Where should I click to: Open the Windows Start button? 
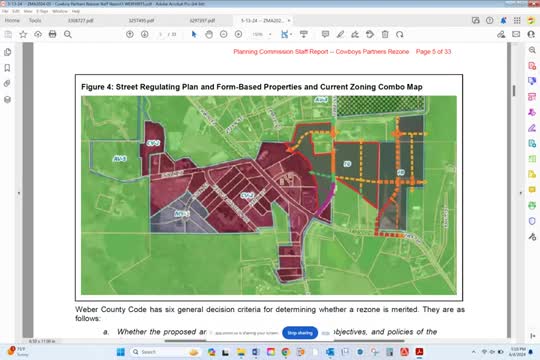(x=121, y=352)
